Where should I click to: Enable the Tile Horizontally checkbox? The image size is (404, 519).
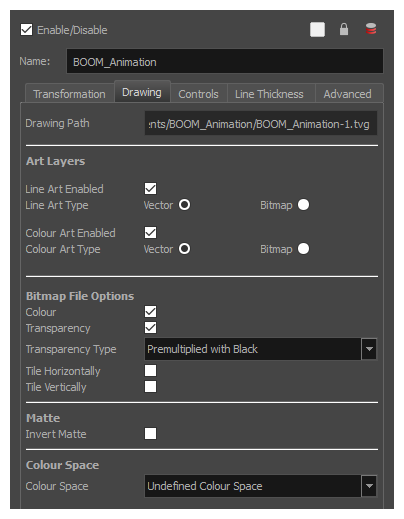(x=150, y=371)
